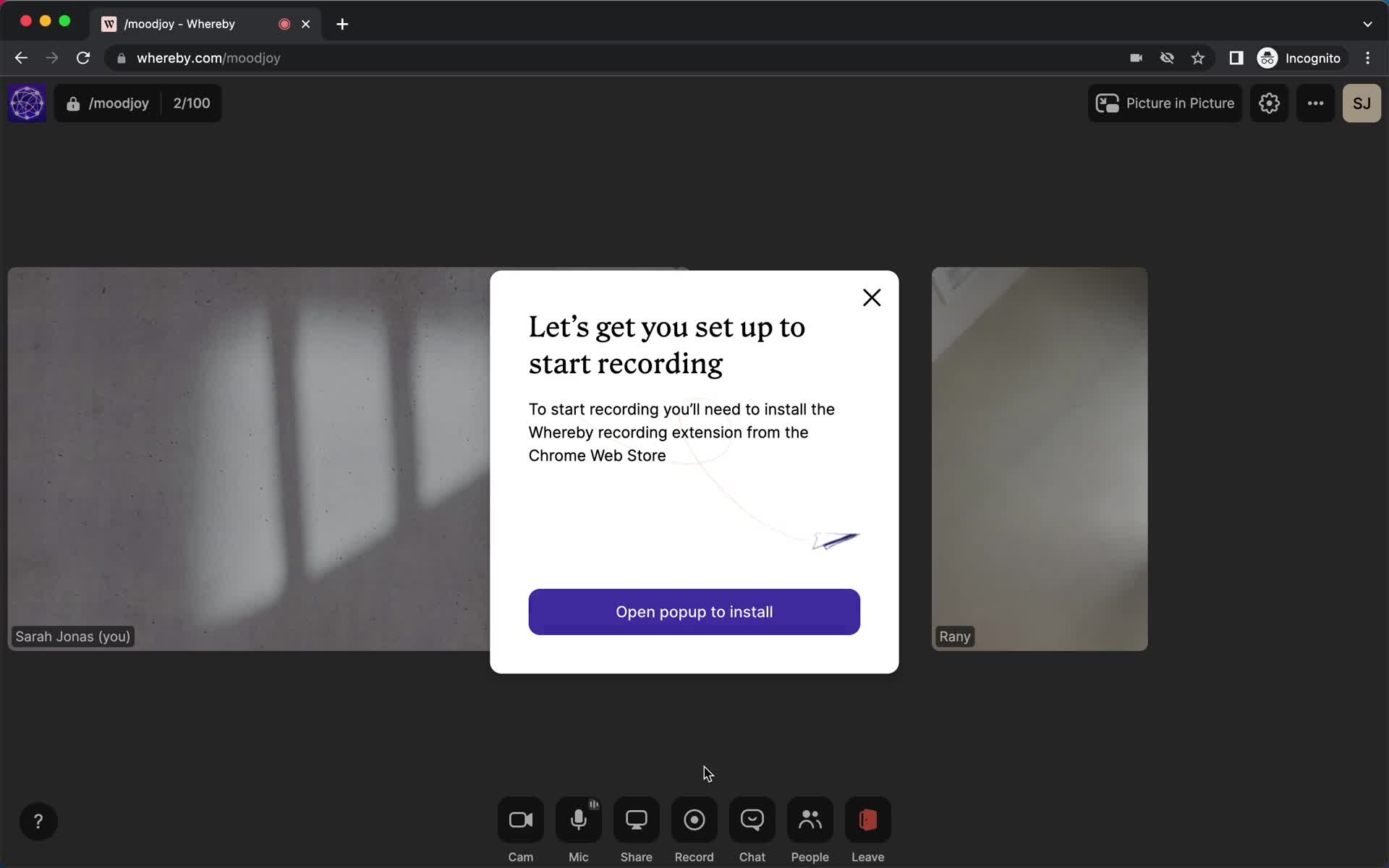Click the site lock icon in address bar
This screenshot has height=868, width=1389.
[x=122, y=58]
